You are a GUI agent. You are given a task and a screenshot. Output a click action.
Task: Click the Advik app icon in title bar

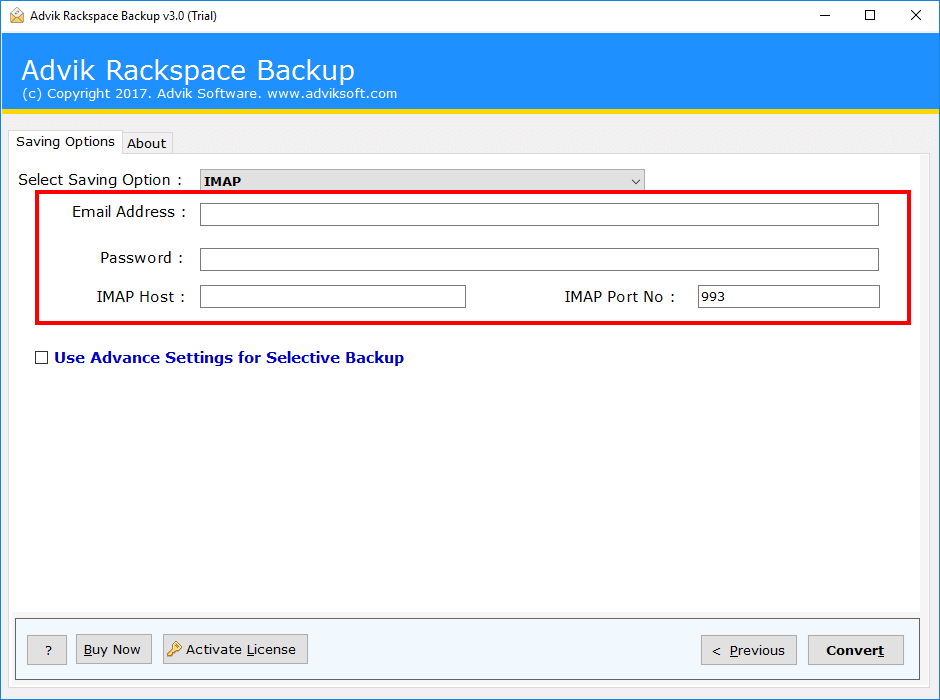17,16
